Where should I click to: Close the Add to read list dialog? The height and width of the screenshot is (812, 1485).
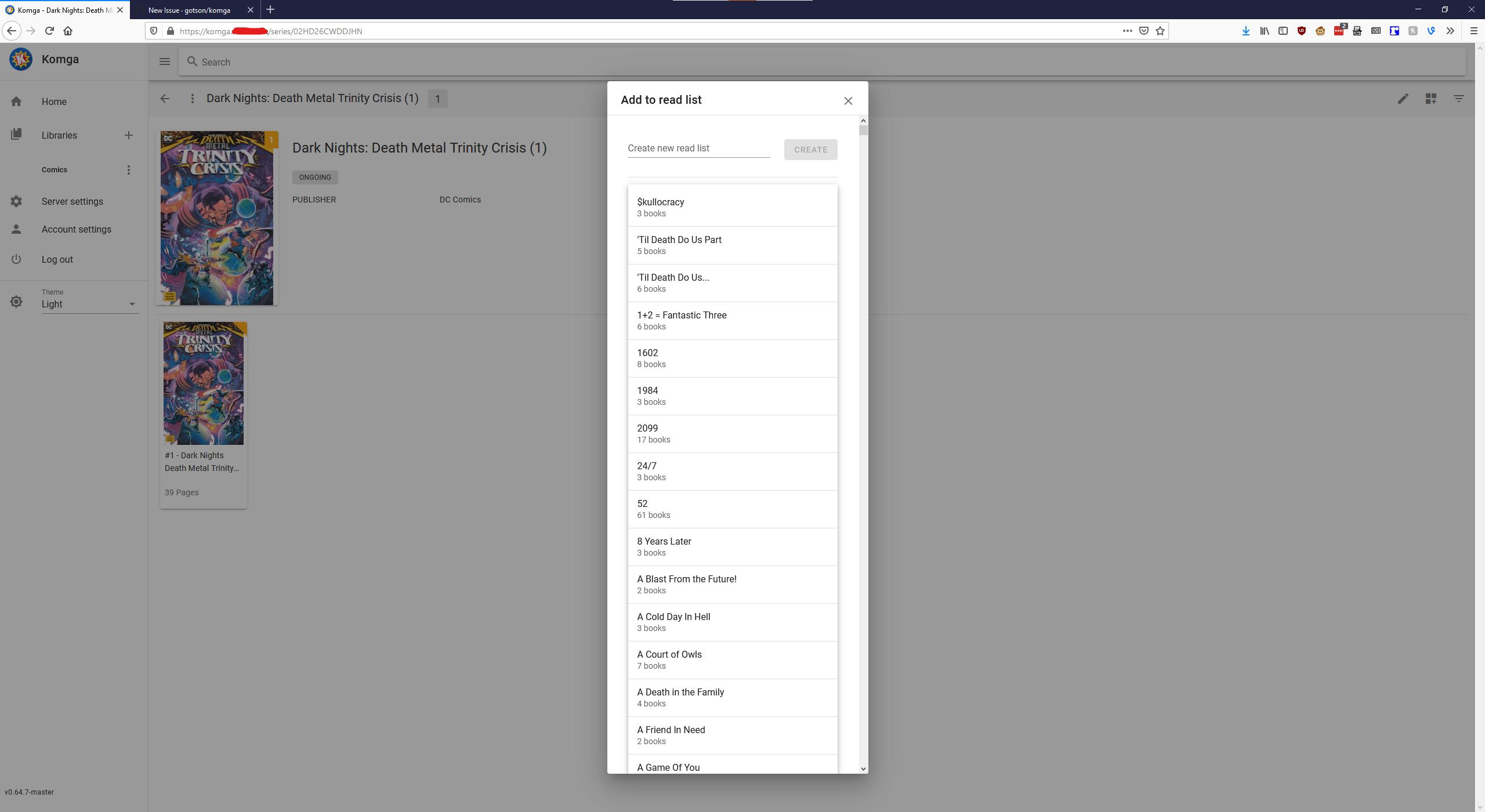click(x=848, y=100)
